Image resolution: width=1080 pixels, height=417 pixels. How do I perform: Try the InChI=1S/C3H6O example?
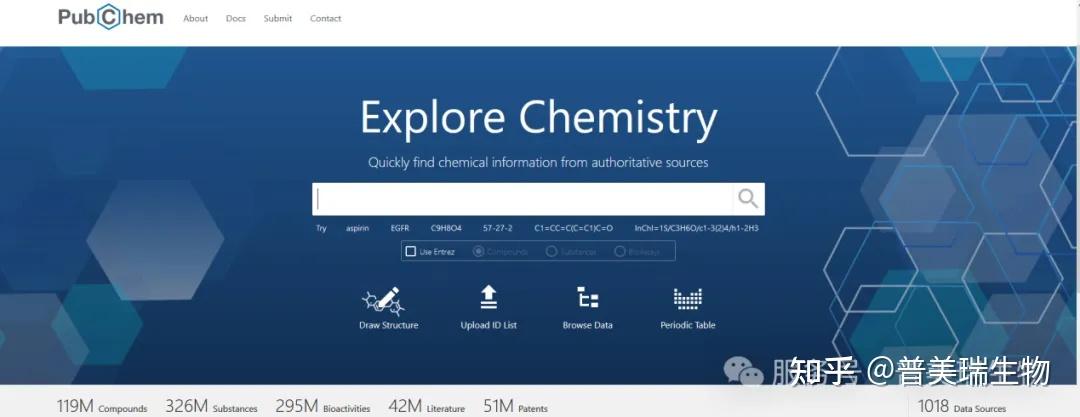click(x=696, y=228)
